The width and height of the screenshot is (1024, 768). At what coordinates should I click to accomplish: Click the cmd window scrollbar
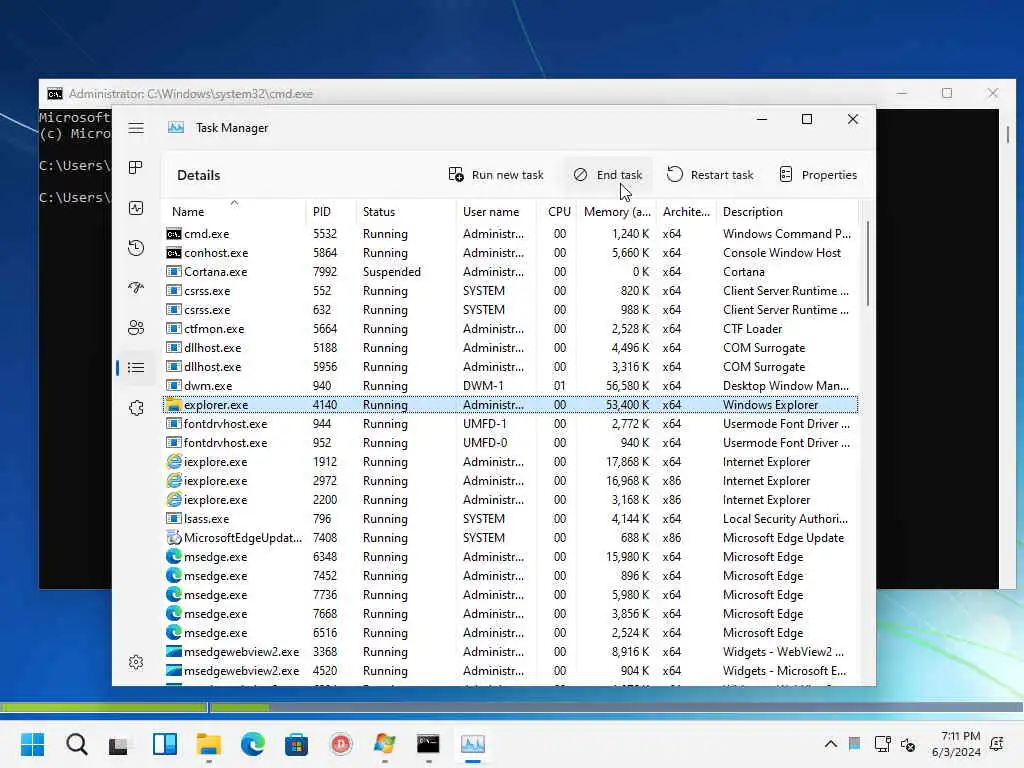1008,135
